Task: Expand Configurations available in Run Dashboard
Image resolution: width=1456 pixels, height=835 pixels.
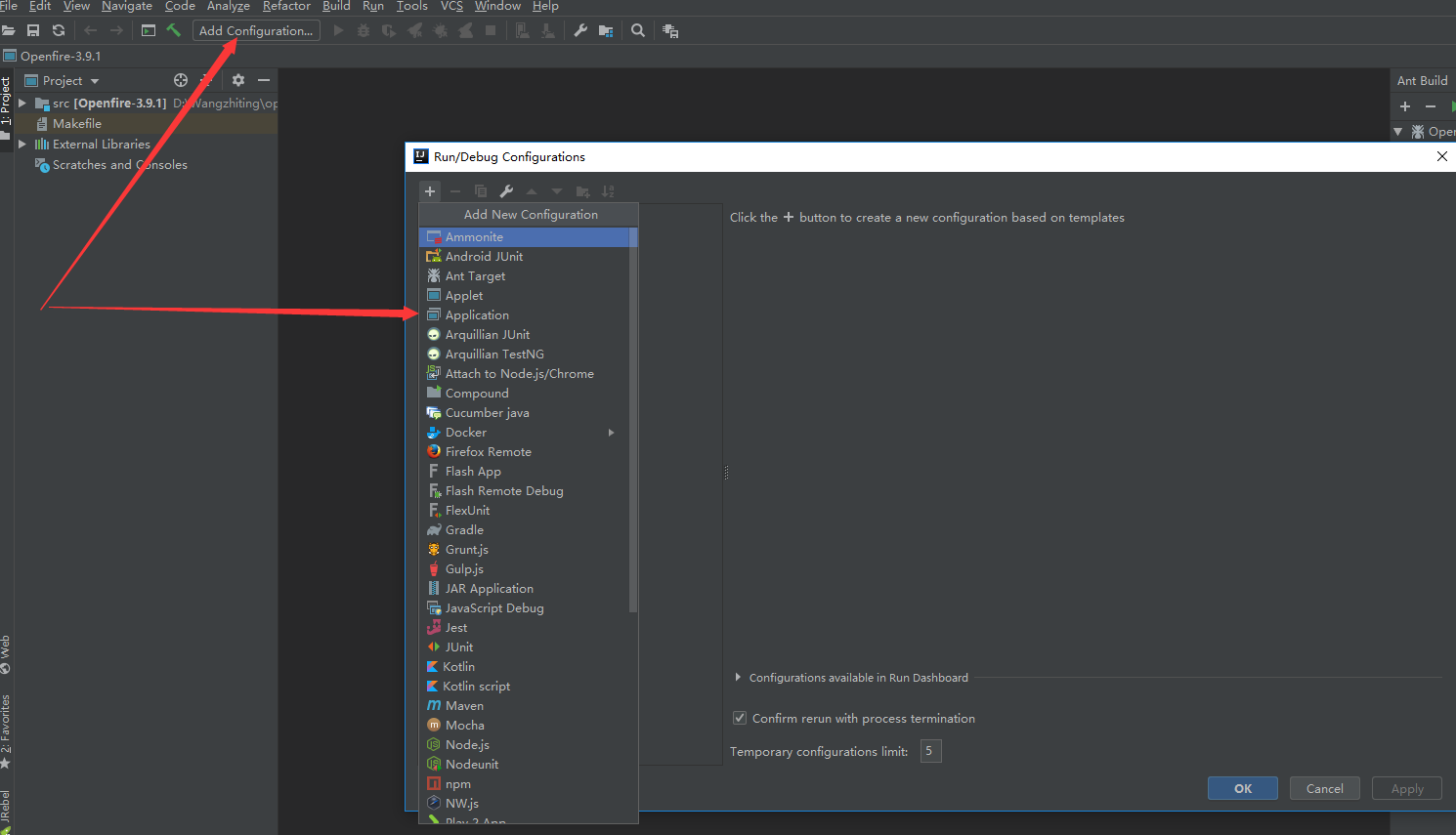Action: (738, 677)
